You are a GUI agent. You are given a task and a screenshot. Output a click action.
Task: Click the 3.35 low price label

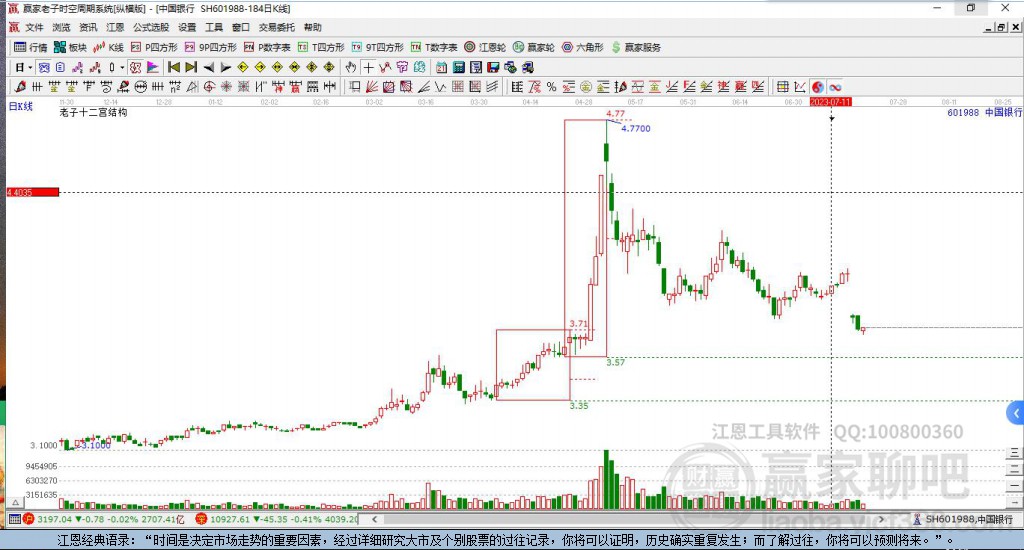[x=579, y=406]
